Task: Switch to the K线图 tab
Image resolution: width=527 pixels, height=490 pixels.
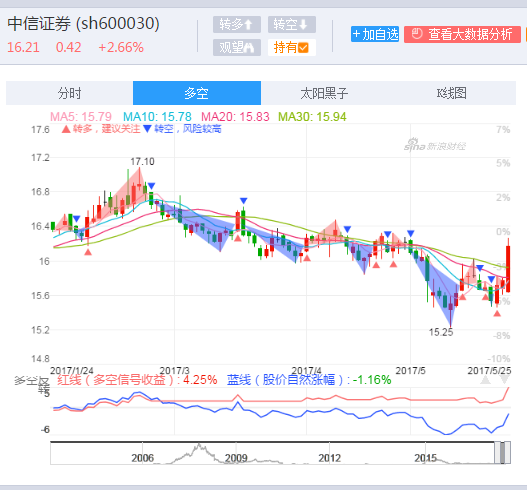Action: coord(452,93)
